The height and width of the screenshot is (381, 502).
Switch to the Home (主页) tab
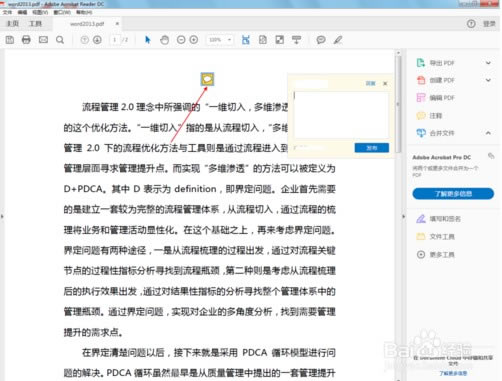point(13,24)
